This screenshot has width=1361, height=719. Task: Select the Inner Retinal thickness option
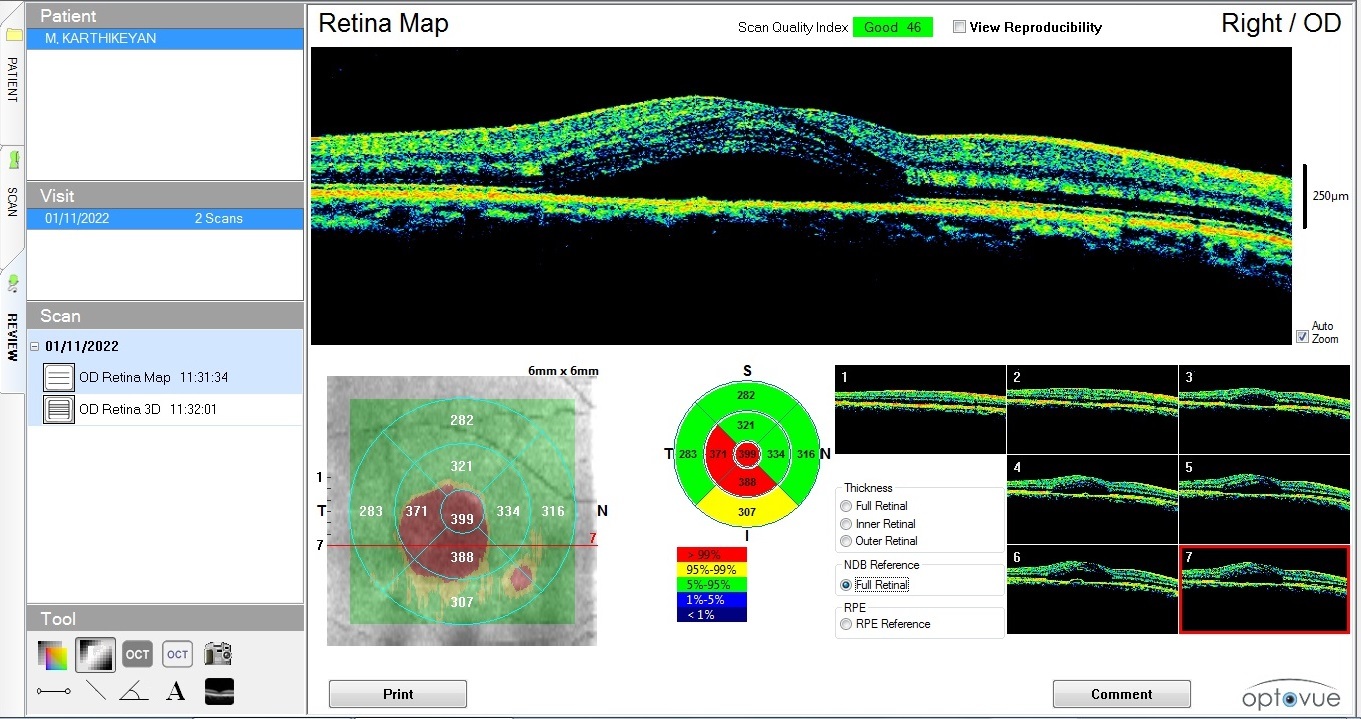(848, 524)
